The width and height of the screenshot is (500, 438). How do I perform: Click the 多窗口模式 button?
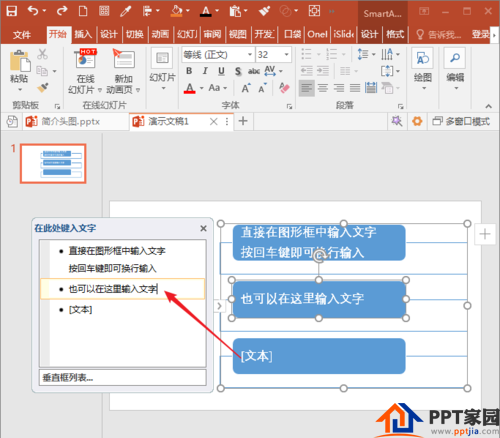[461, 121]
